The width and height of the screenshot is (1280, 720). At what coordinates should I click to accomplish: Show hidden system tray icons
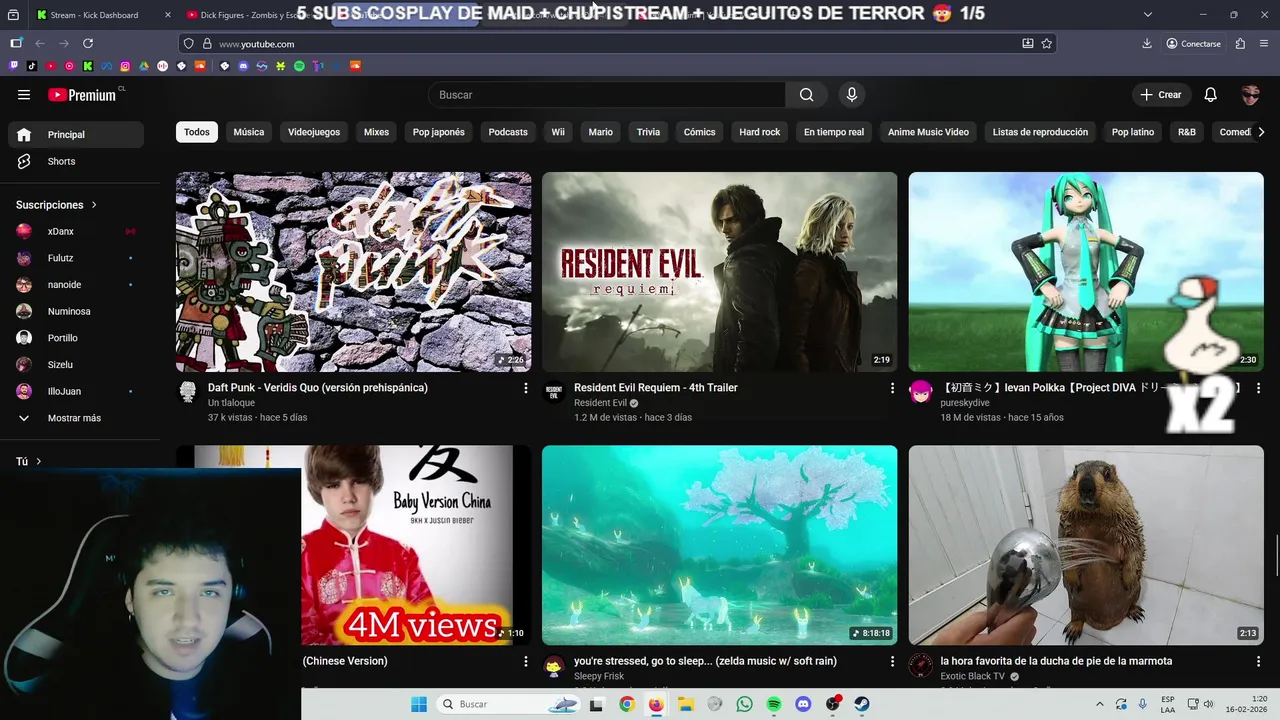pyautogui.click(x=1100, y=704)
